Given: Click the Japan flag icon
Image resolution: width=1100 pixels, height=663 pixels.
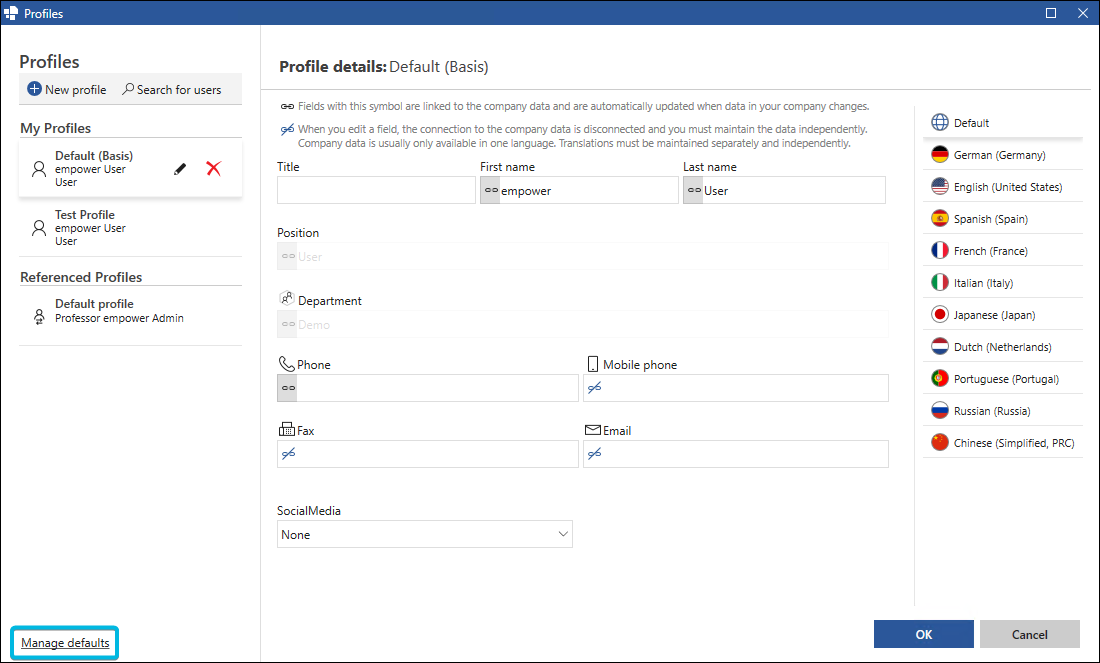Looking at the screenshot, I should (940, 314).
